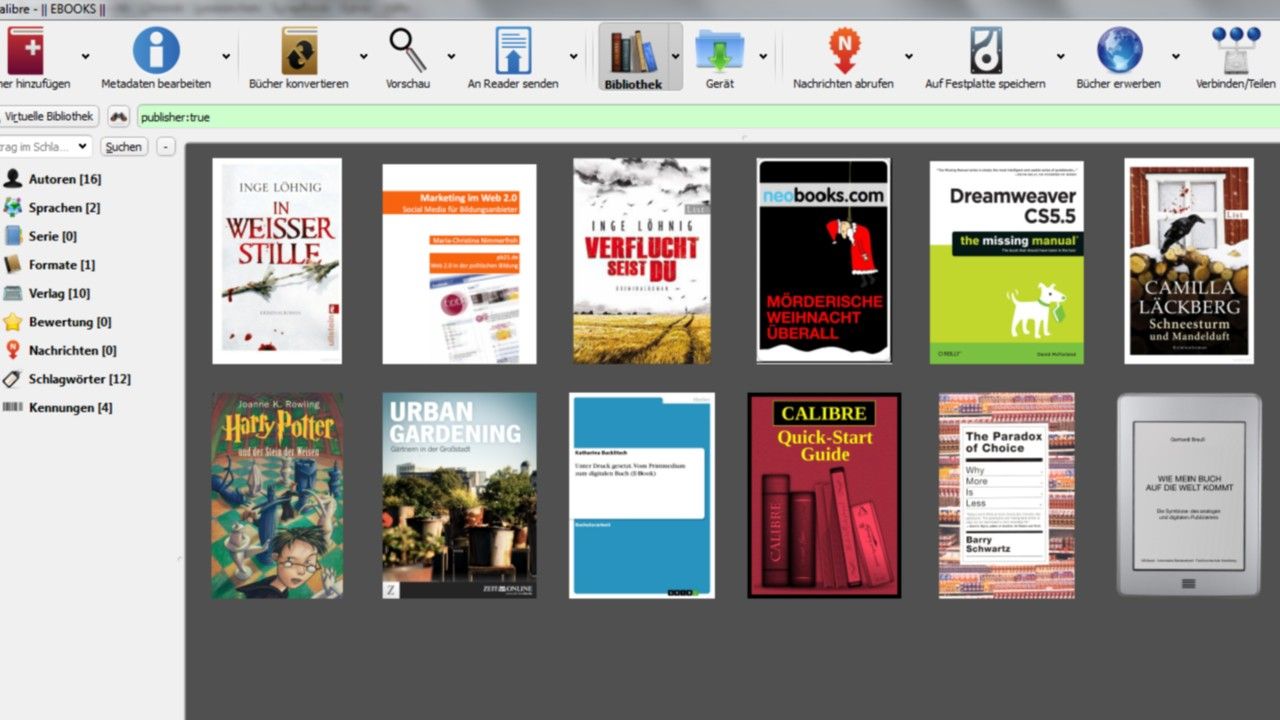The height and width of the screenshot is (720, 1280).
Task: Open dropdown arrow beside Nachrichten abrufen
Action: (909, 57)
